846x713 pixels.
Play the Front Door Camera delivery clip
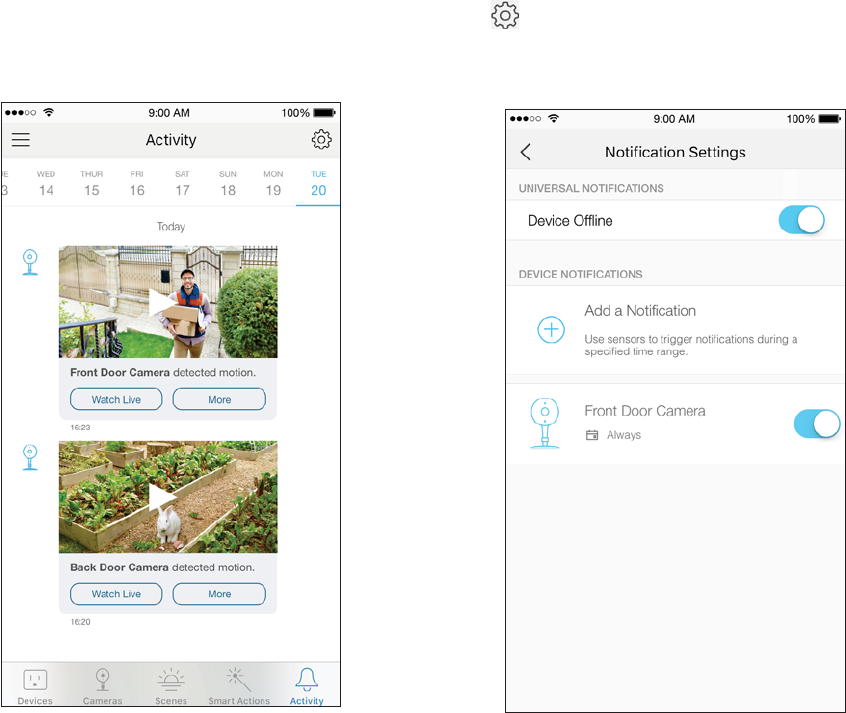click(x=162, y=302)
